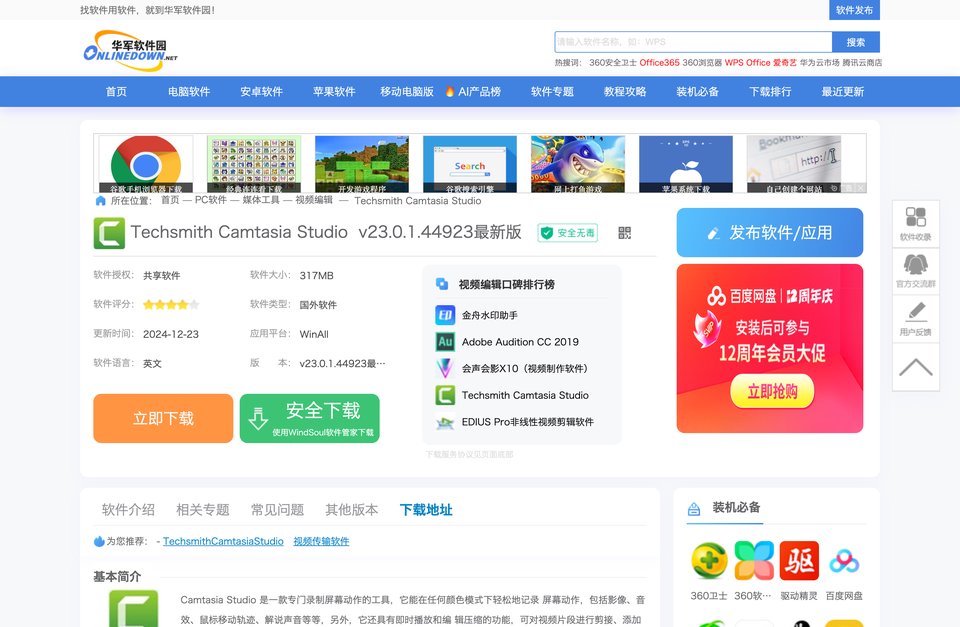This screenshot has height=627, width=960.
Task: Switch to the 常见问题 tab
Action: (x=277, y=509)
